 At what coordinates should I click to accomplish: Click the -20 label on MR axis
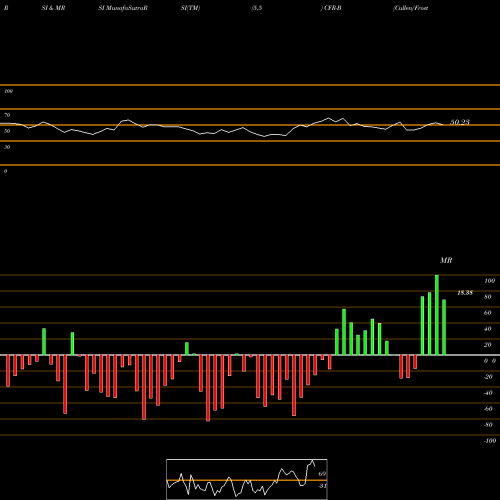[x=488, y=377]
